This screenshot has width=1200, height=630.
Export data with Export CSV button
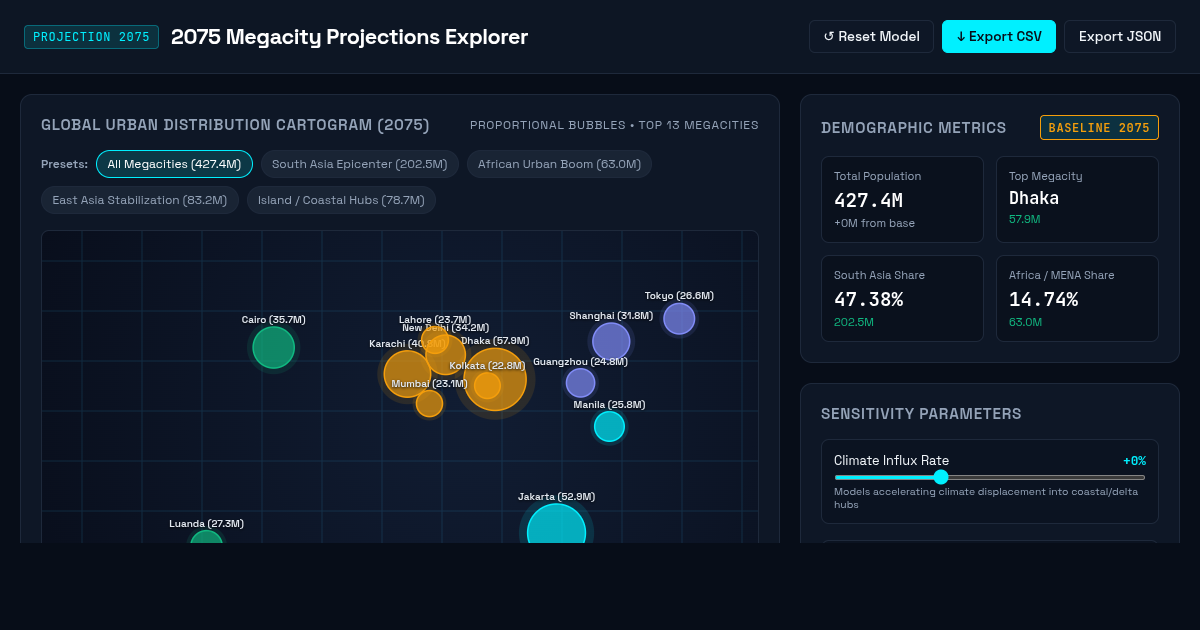999,36
